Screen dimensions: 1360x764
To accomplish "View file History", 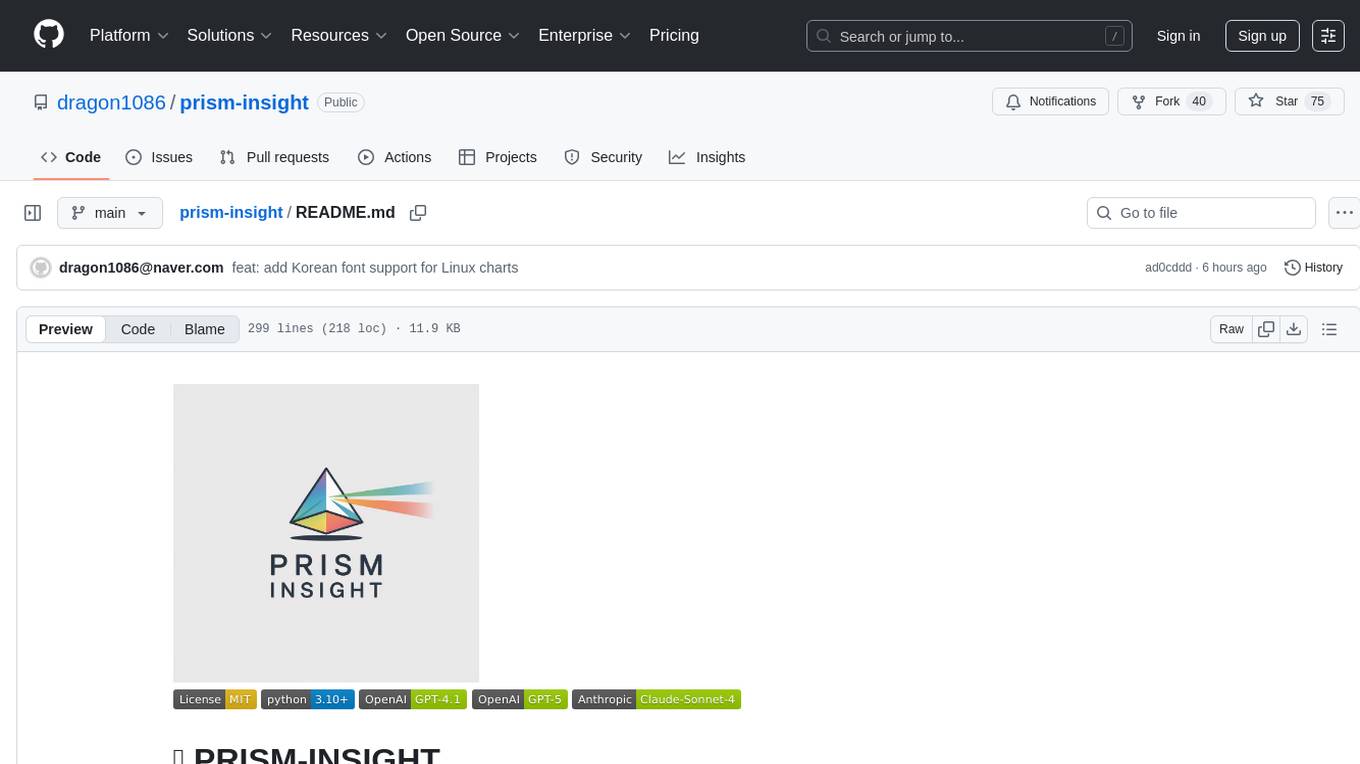I will pyautogui.click(x=1313, y=268).
